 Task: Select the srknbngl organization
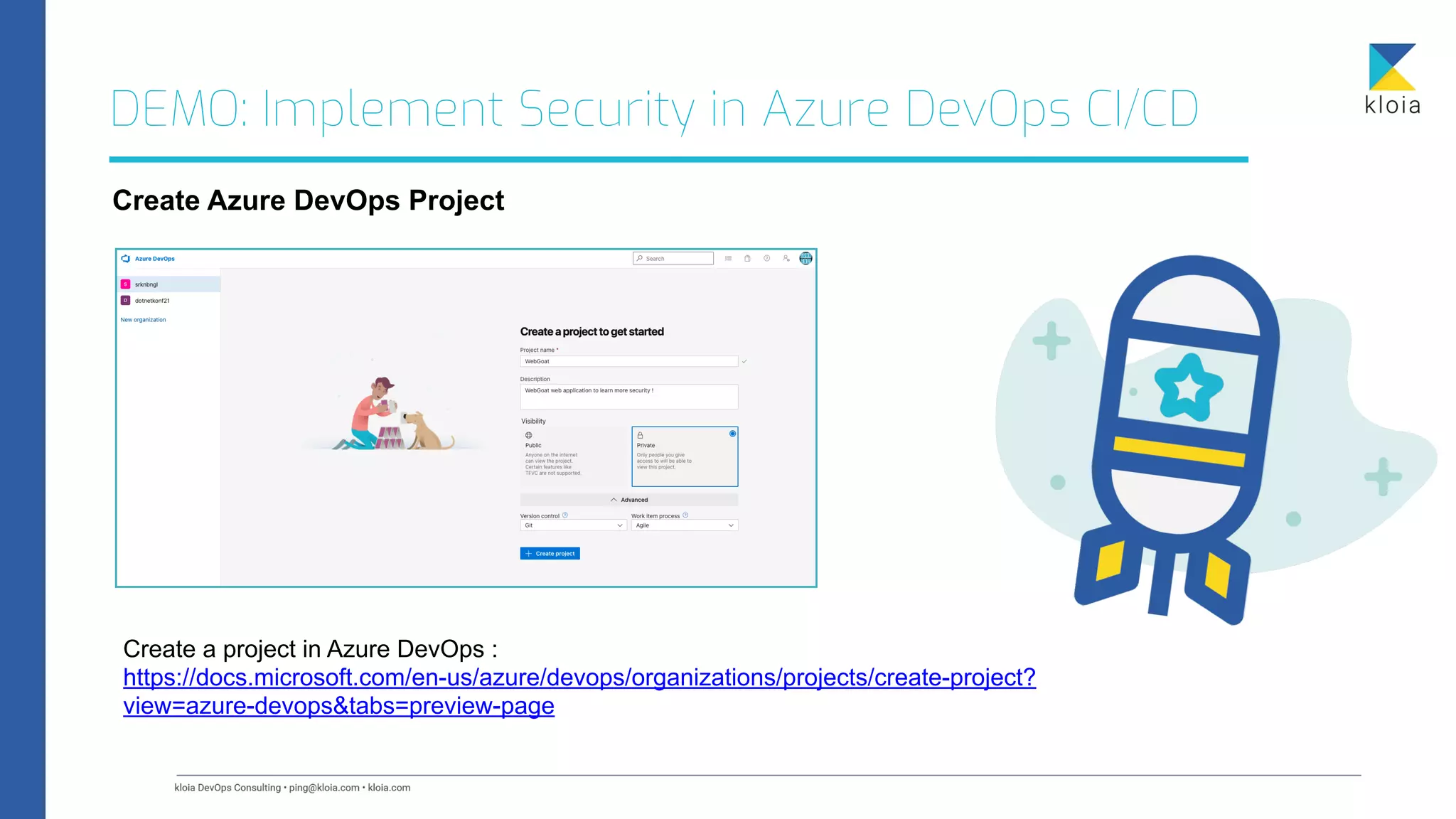168,284
